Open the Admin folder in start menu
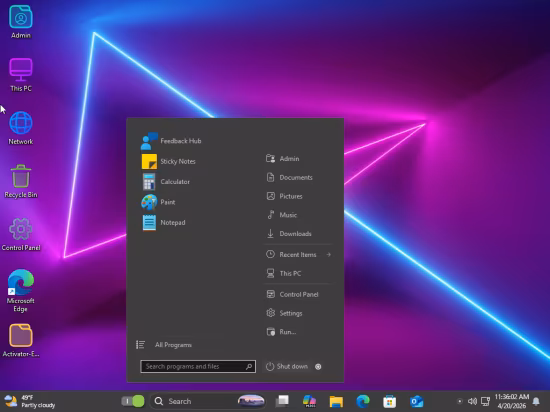The height and width of the screenshot is (412, 550). [x=283, y=158]
